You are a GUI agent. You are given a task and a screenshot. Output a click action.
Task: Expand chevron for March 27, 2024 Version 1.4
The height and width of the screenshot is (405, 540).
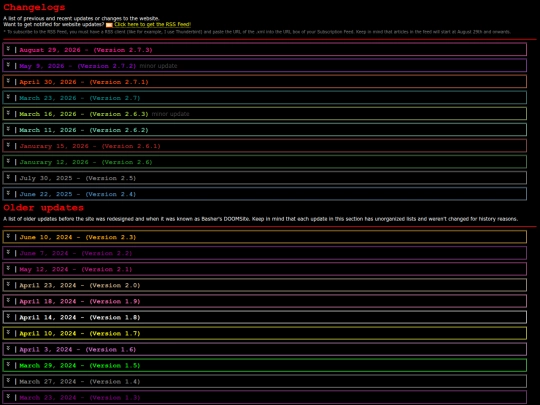8,381
